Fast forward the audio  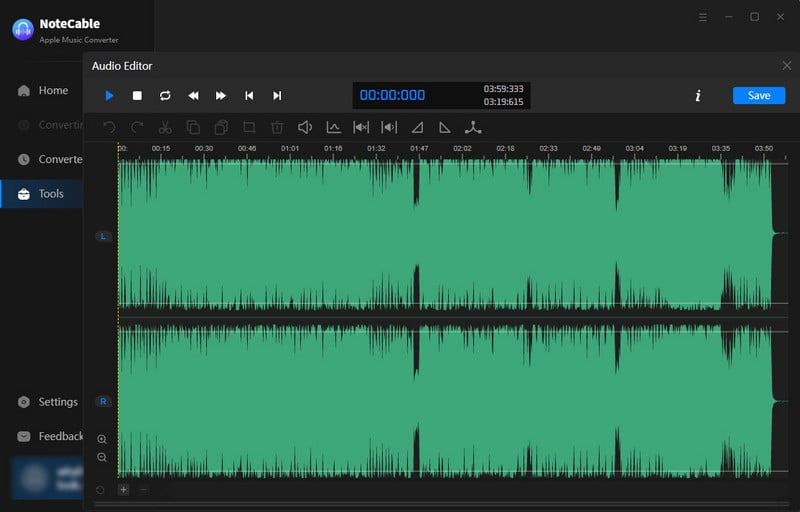(221, 95)
